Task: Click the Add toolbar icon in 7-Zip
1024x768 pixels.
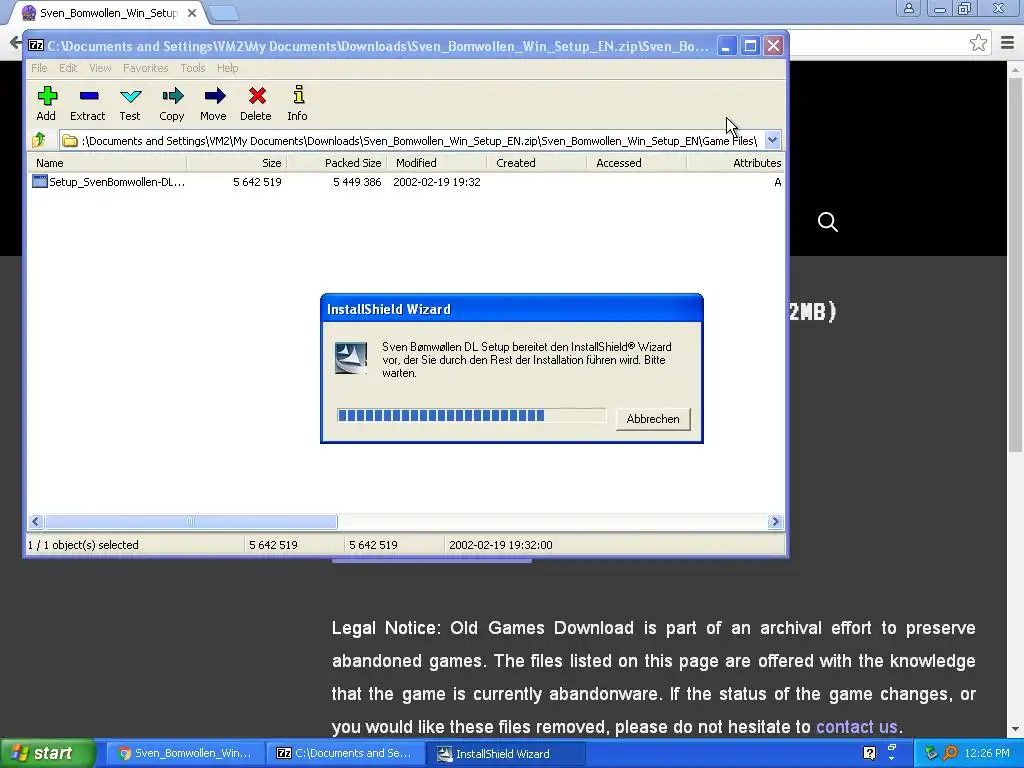Action: coord(47,97)
